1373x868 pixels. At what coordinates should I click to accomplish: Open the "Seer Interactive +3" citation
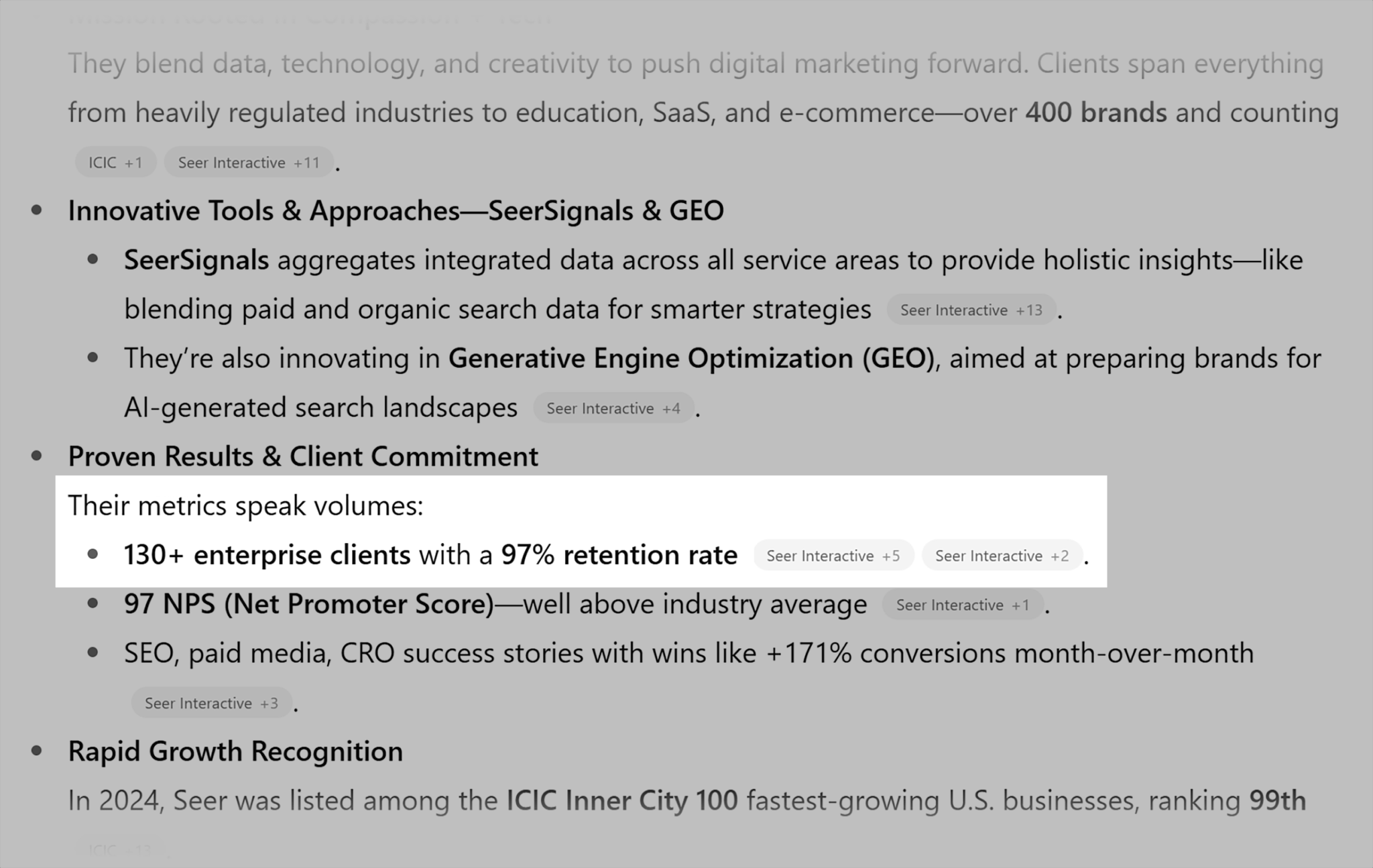coord(211,704)
